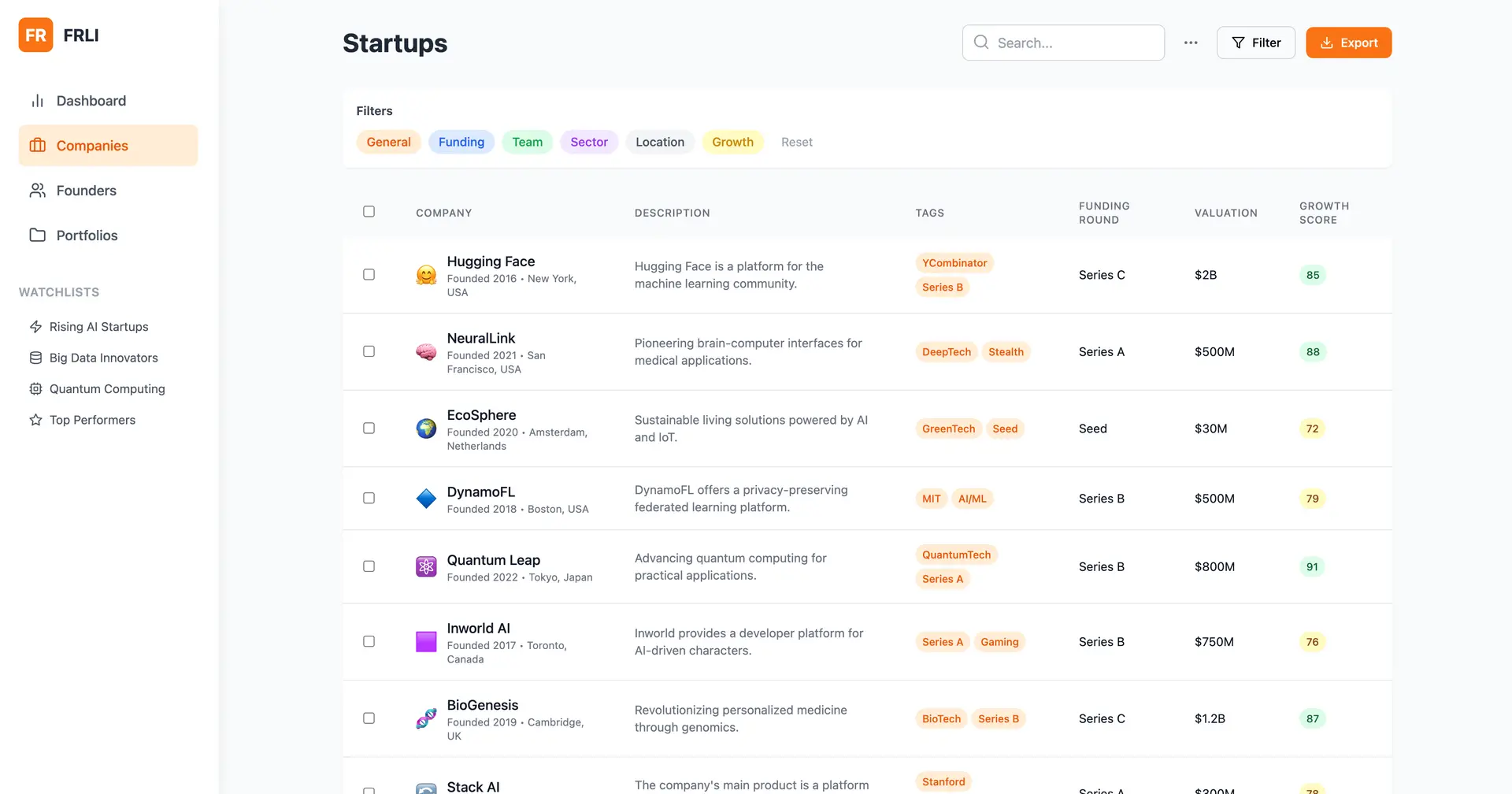Screen dimensions: 1512x794
Task: Click the NeuralLink brain logo
Action: click(x=426, y=351)
